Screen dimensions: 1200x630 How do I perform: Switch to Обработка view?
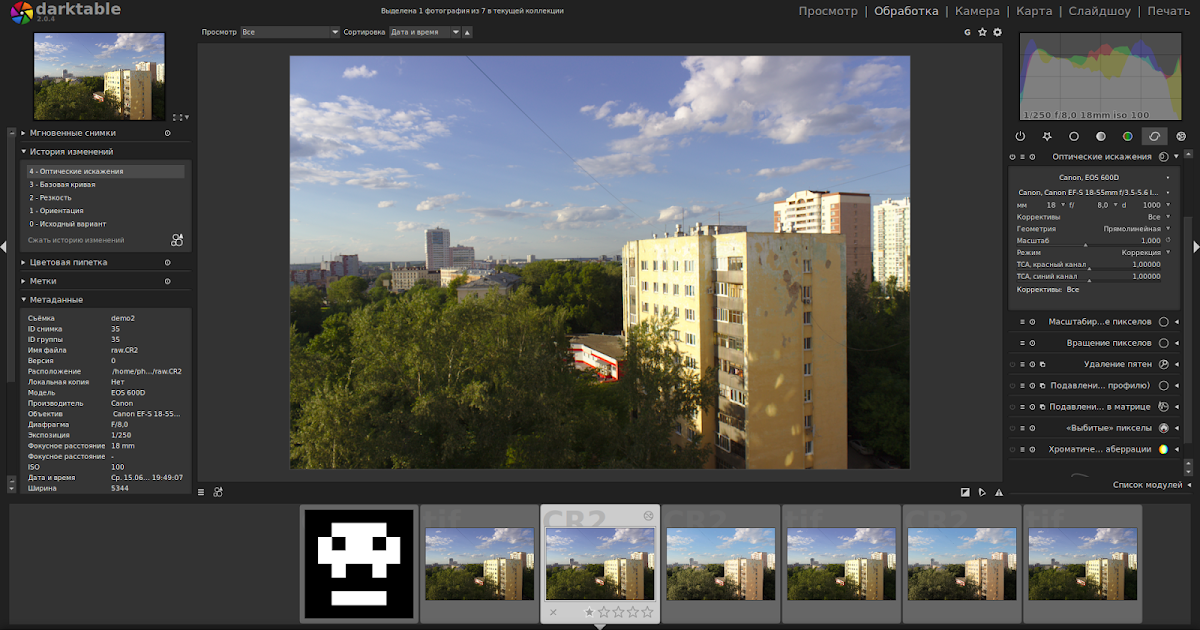pyautogui.click(x=906, y=11)
